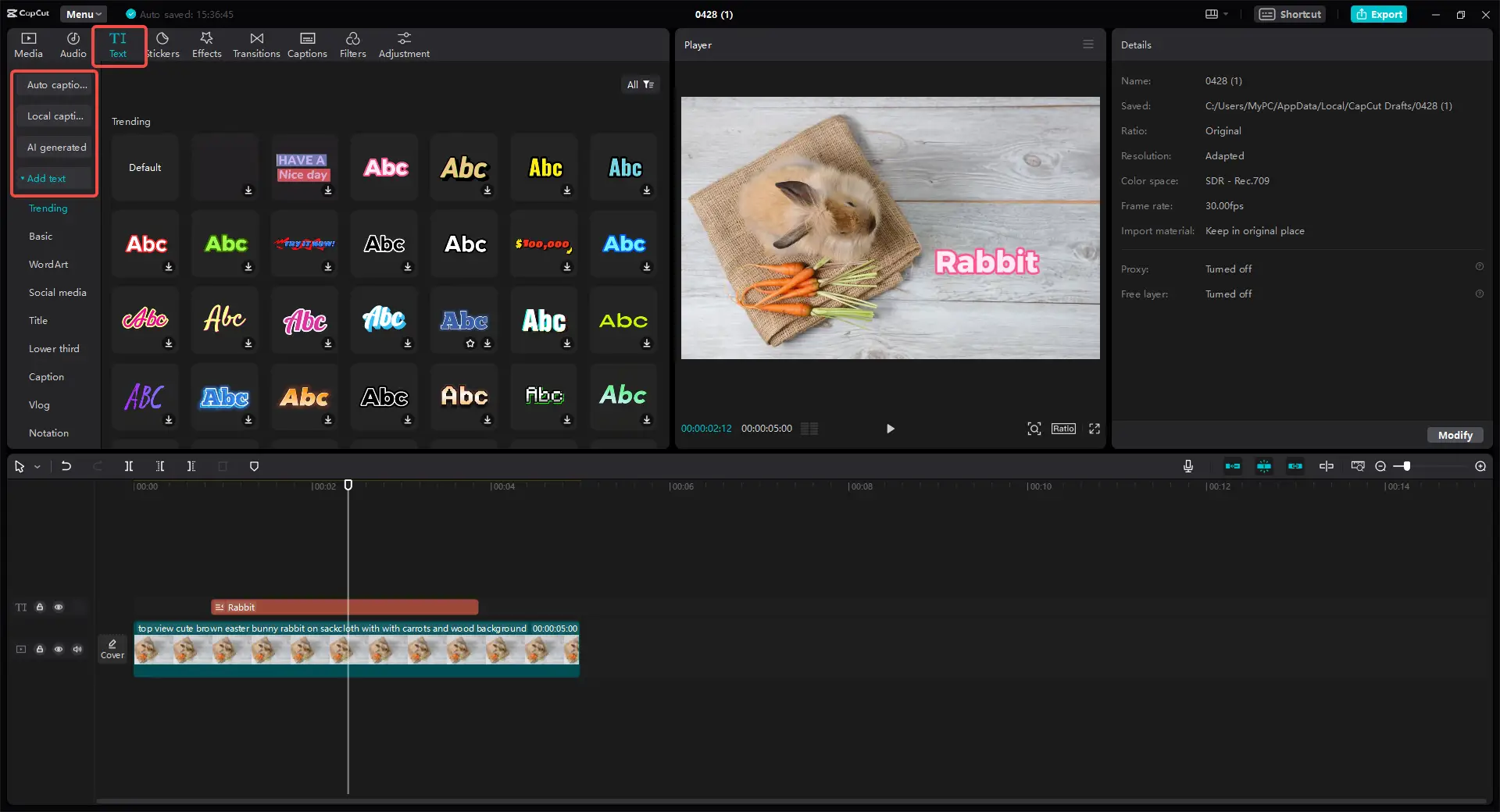Switch to the WordArt category
The height and width of the screenshot is (812, 1500).
click(x=48, y=264)
